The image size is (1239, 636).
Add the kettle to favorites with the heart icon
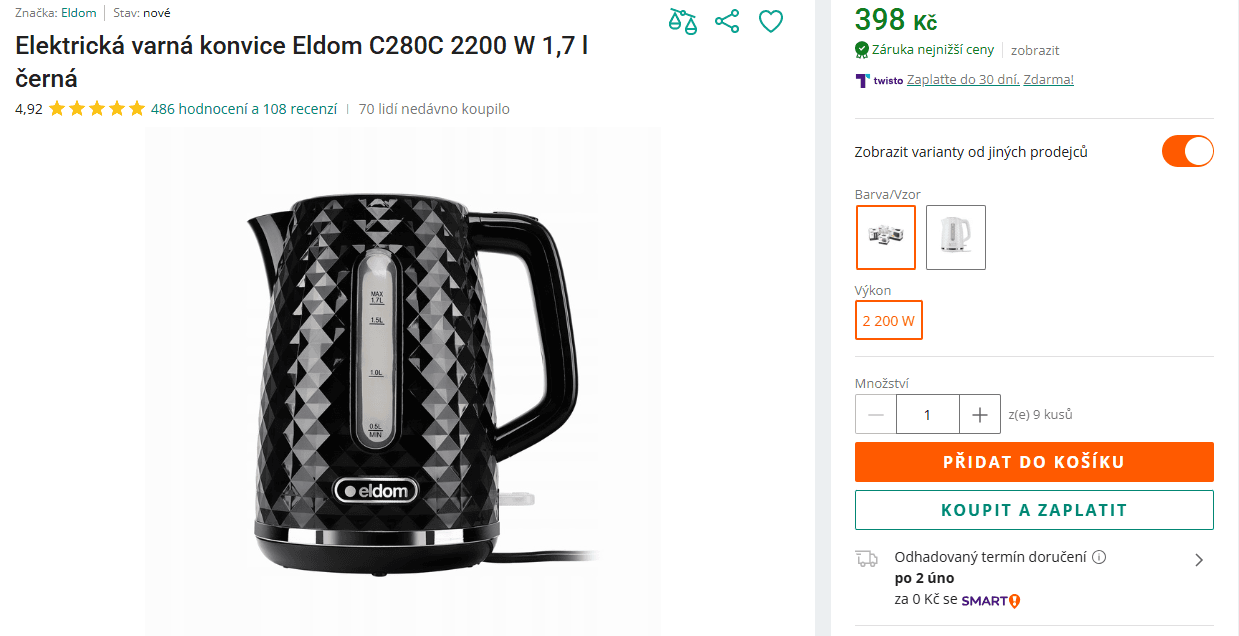(770, 20)
